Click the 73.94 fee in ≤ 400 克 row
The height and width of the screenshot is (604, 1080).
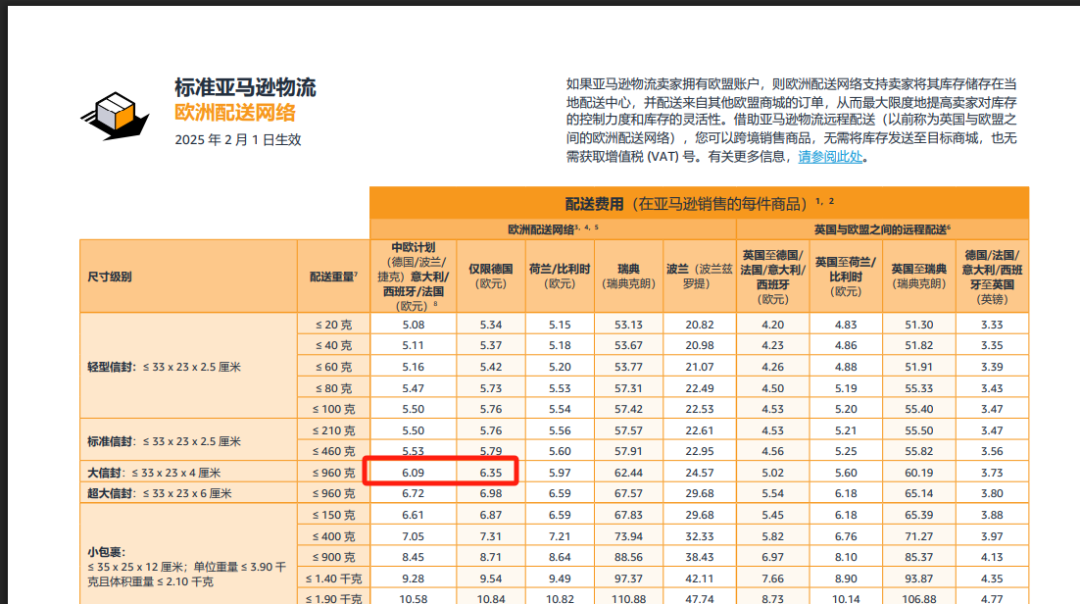tap(628, 536)
